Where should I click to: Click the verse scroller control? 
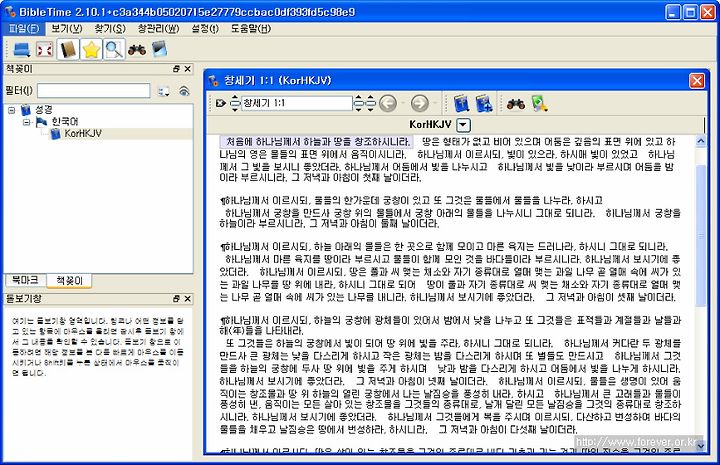point(370,103)
